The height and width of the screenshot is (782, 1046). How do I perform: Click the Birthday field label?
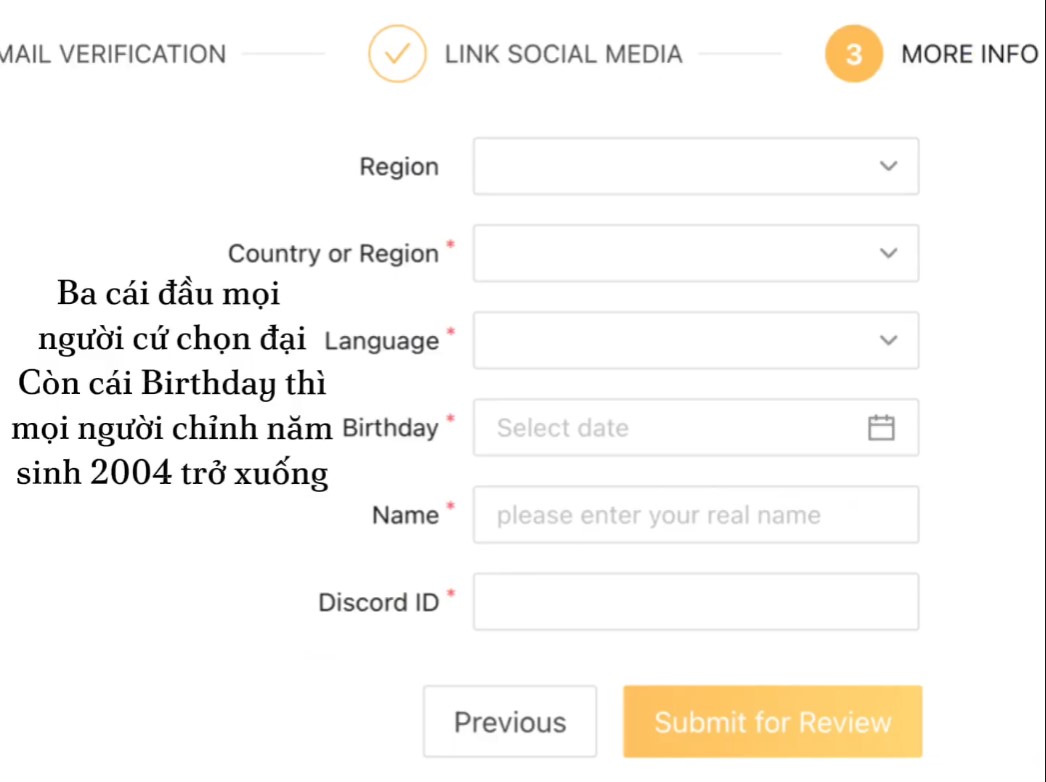[x=391, y=428]
